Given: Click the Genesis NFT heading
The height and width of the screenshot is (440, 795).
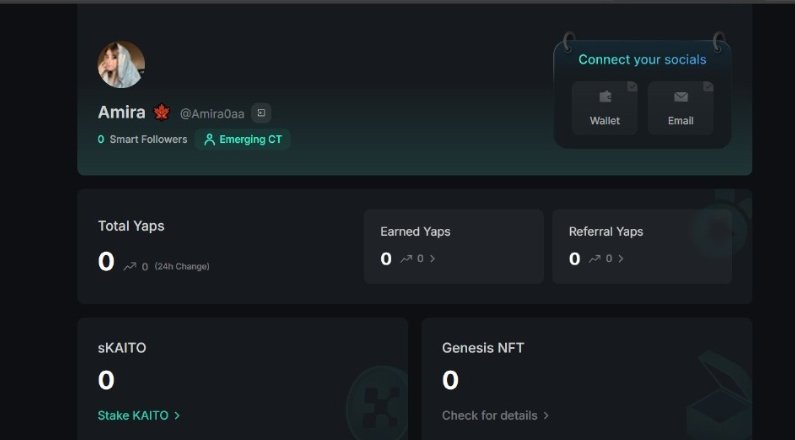Looking at the screenshot, I should 483,348.
